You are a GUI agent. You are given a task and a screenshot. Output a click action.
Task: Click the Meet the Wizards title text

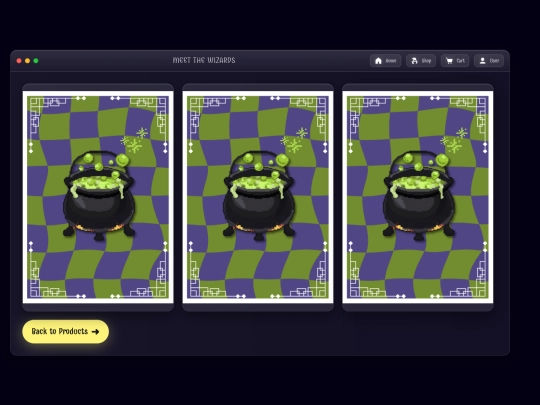(x=204, y=60)
